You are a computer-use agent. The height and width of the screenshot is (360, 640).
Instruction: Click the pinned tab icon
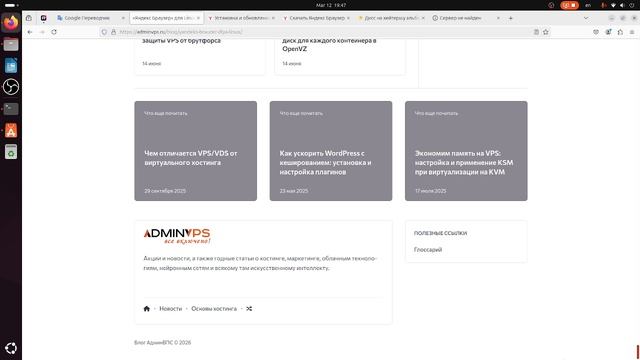point(44,18)
